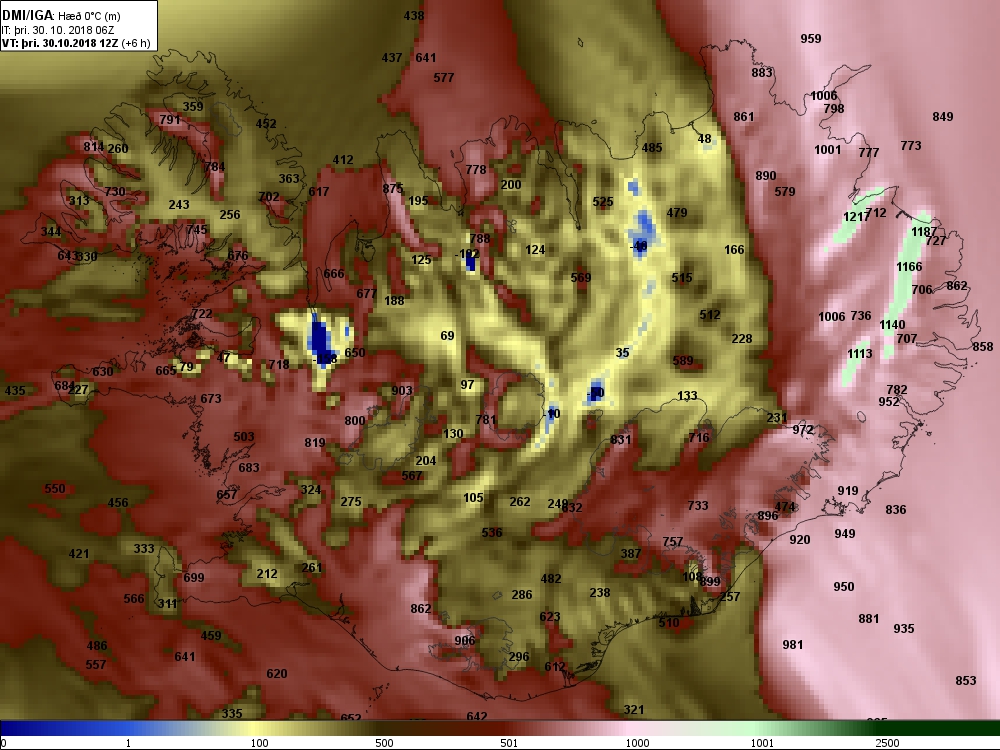This screenshot has height=750, width=1000.
Task: Click the map value '757'
Action: tap(673, 541)
